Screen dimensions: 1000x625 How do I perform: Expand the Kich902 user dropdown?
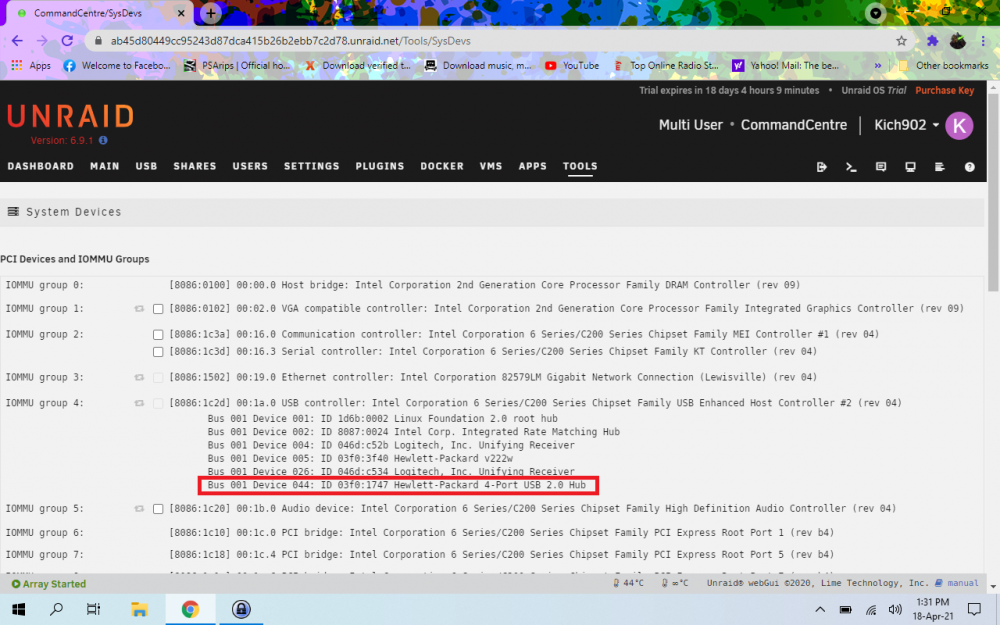(x=906, y=125)
